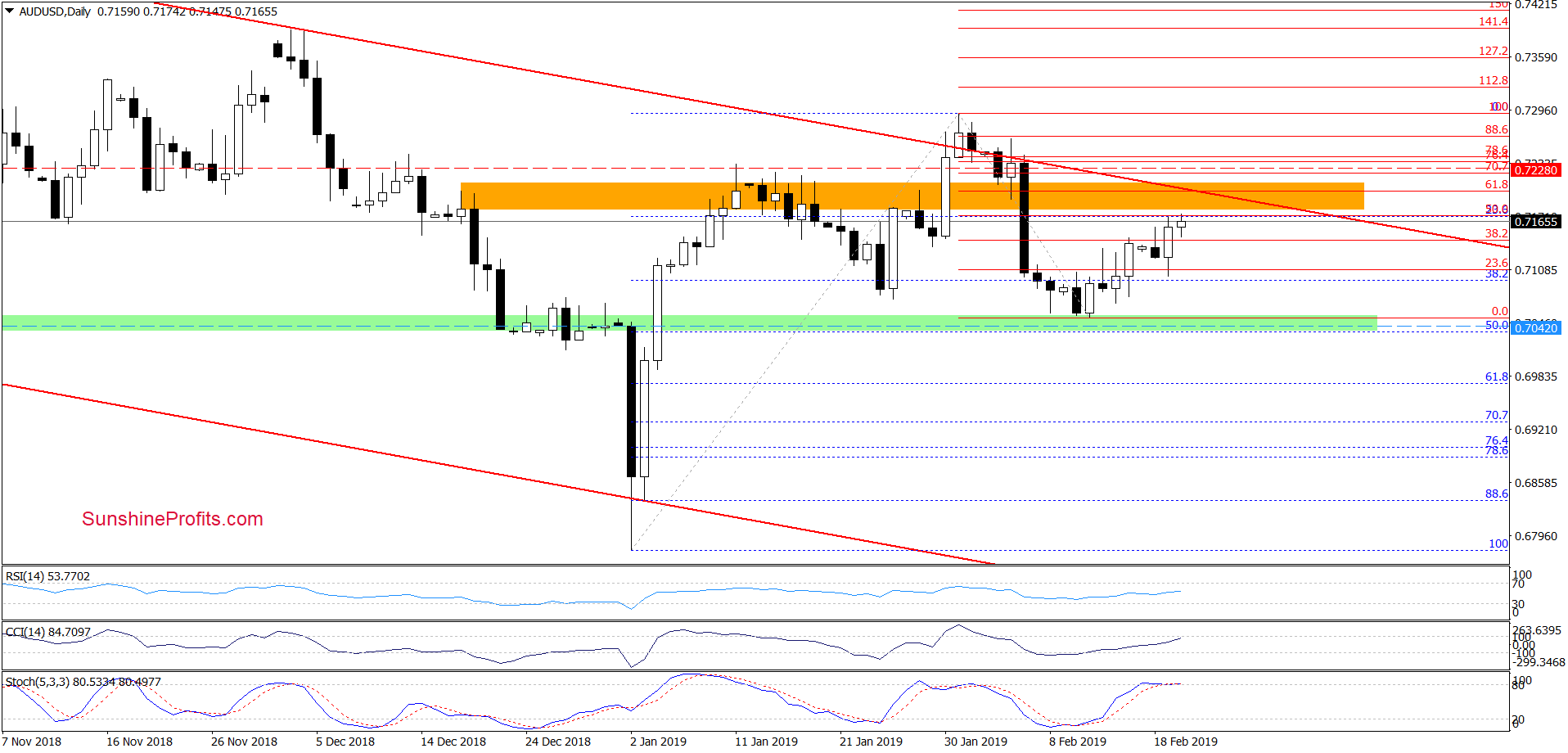This screenshot has width=1568, height=753.
Task: Click the 2 Jan 2019 date label
Action: (x=658, y=742)
